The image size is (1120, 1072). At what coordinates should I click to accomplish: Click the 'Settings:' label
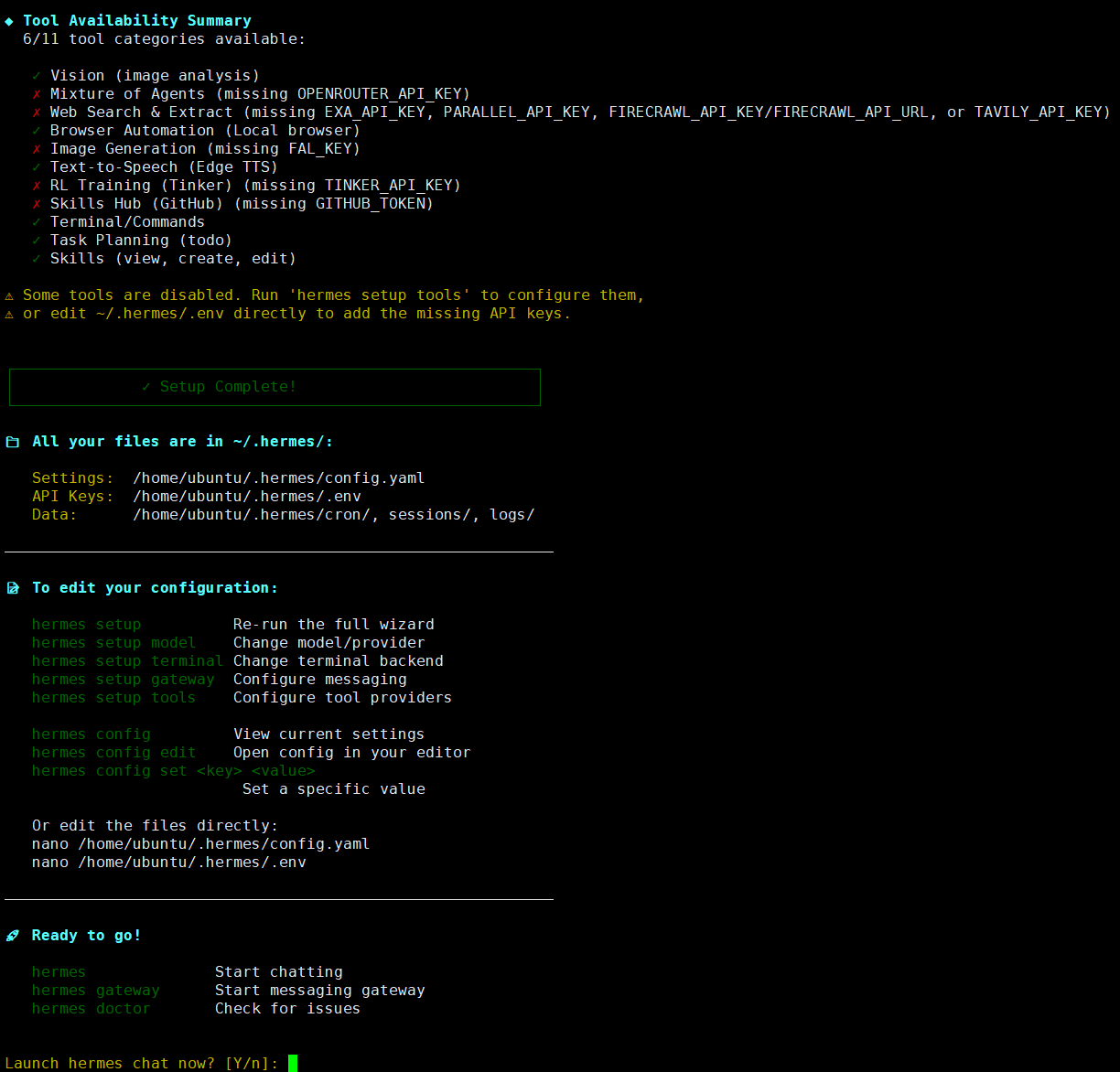tap(73, 478)
